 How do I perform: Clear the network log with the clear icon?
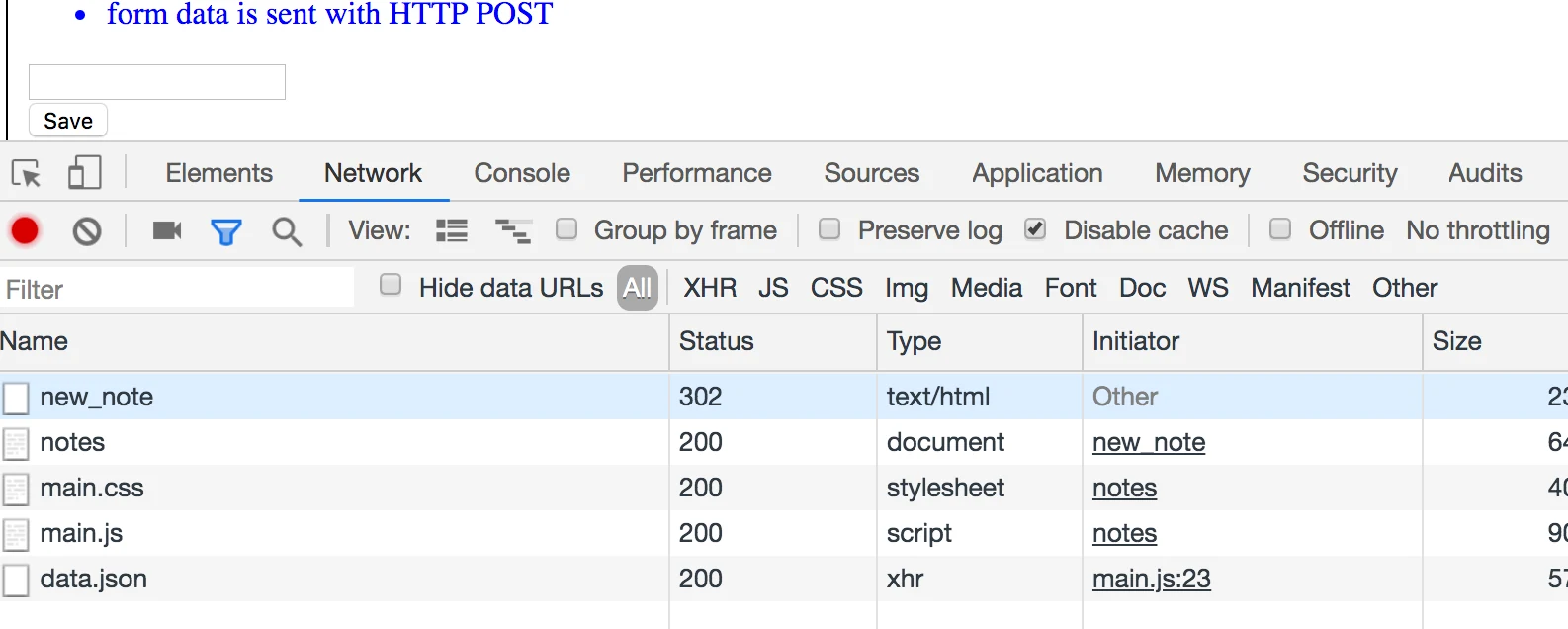(x=87, y=231)
